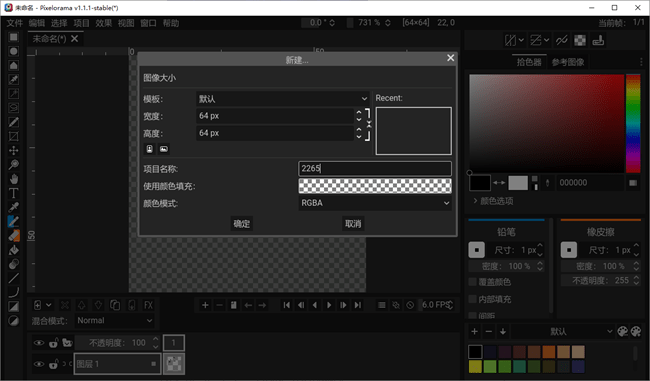Select the Curve tool

pyautogui.click(x=13, y=292)
